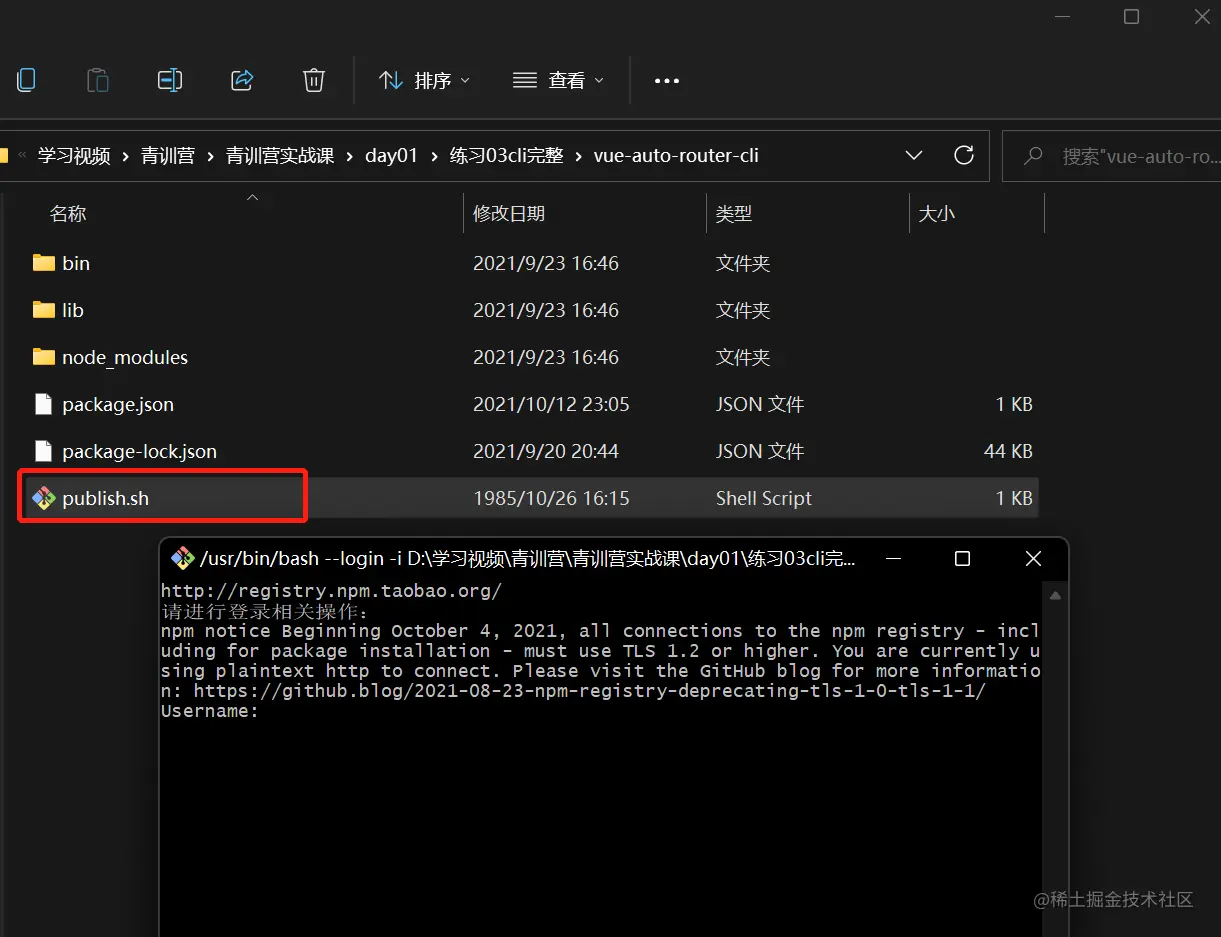Click the Git Bash icon in terminal title bar
The height and width of the screenshot is (937, 1221).
click(182, 558)
